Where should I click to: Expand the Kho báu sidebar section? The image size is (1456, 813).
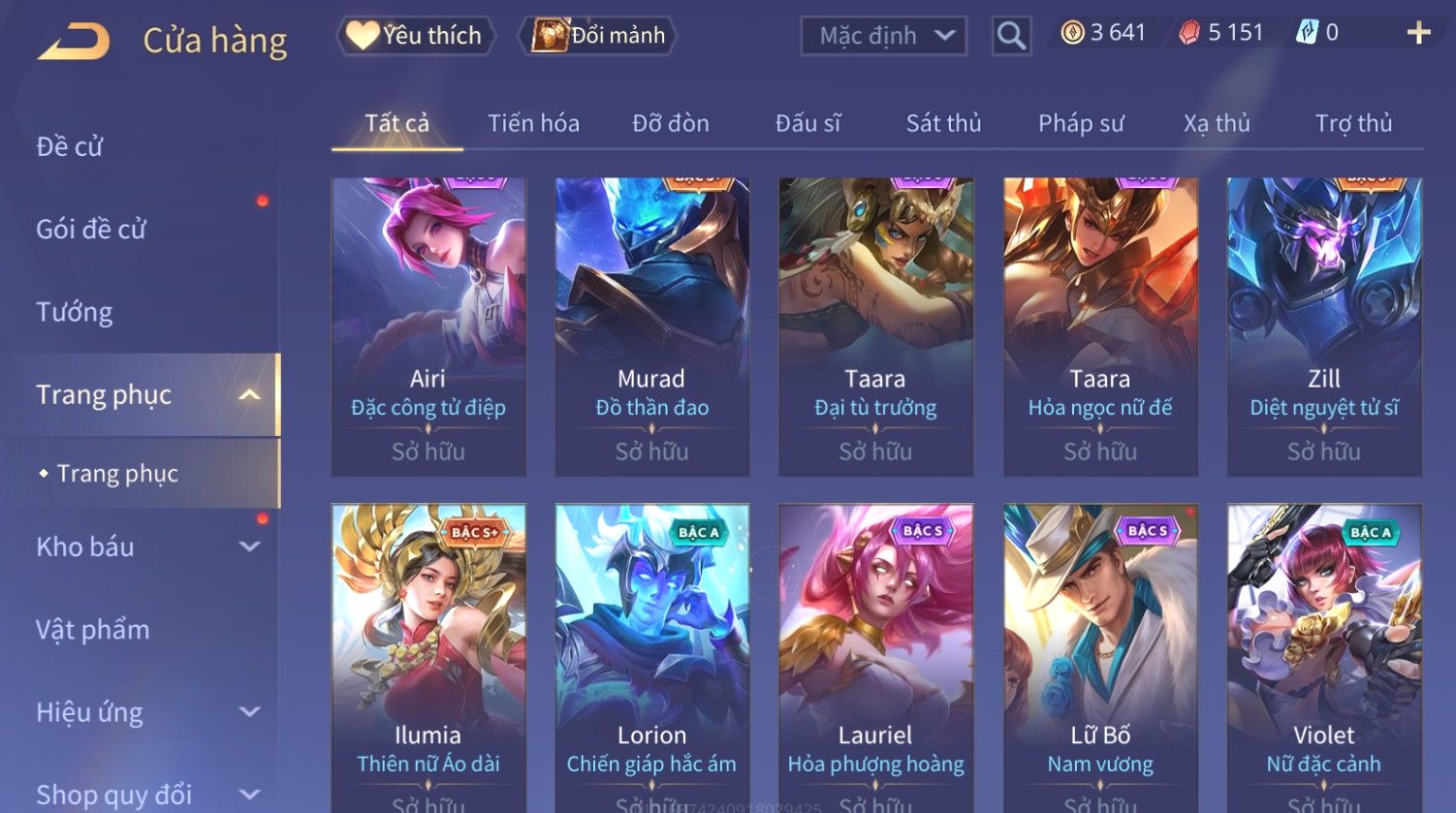coord(249,547)
